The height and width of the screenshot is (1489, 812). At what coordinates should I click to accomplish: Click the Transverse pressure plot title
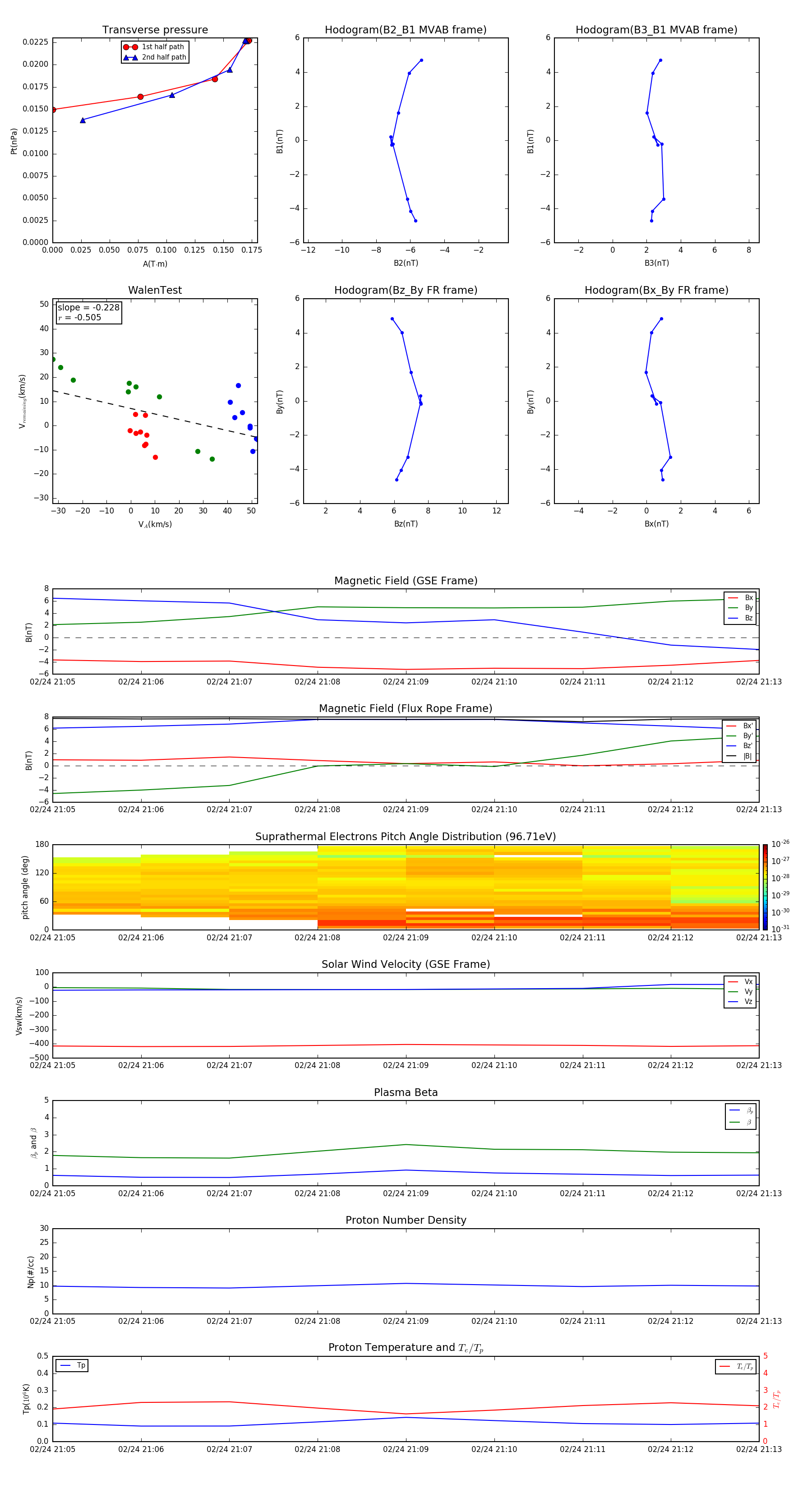tap(155, 30)
